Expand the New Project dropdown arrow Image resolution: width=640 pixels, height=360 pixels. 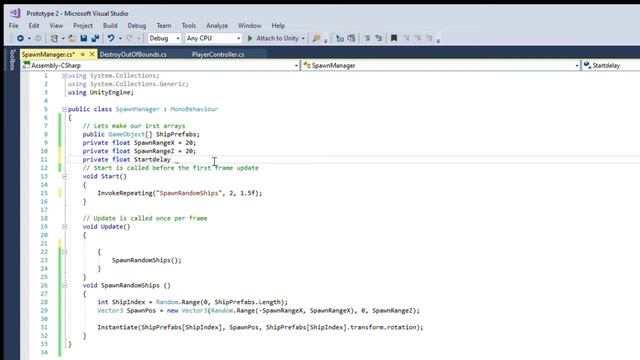63,38
